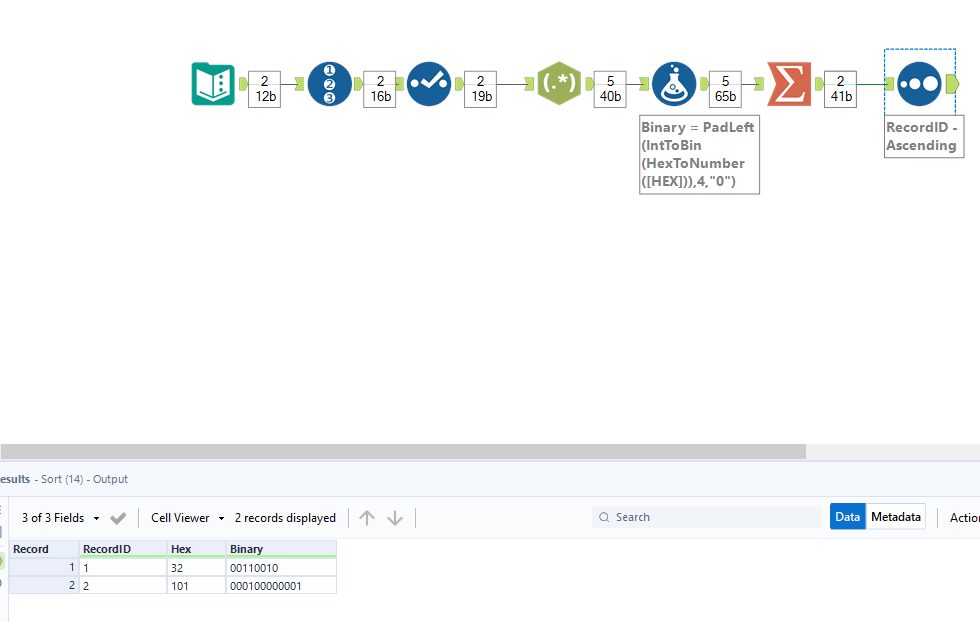The width and height of the screenshot is (980, 622).
Task: Open the '3 of 3 Fields' dropdown
Action: (x=60, y=517)
